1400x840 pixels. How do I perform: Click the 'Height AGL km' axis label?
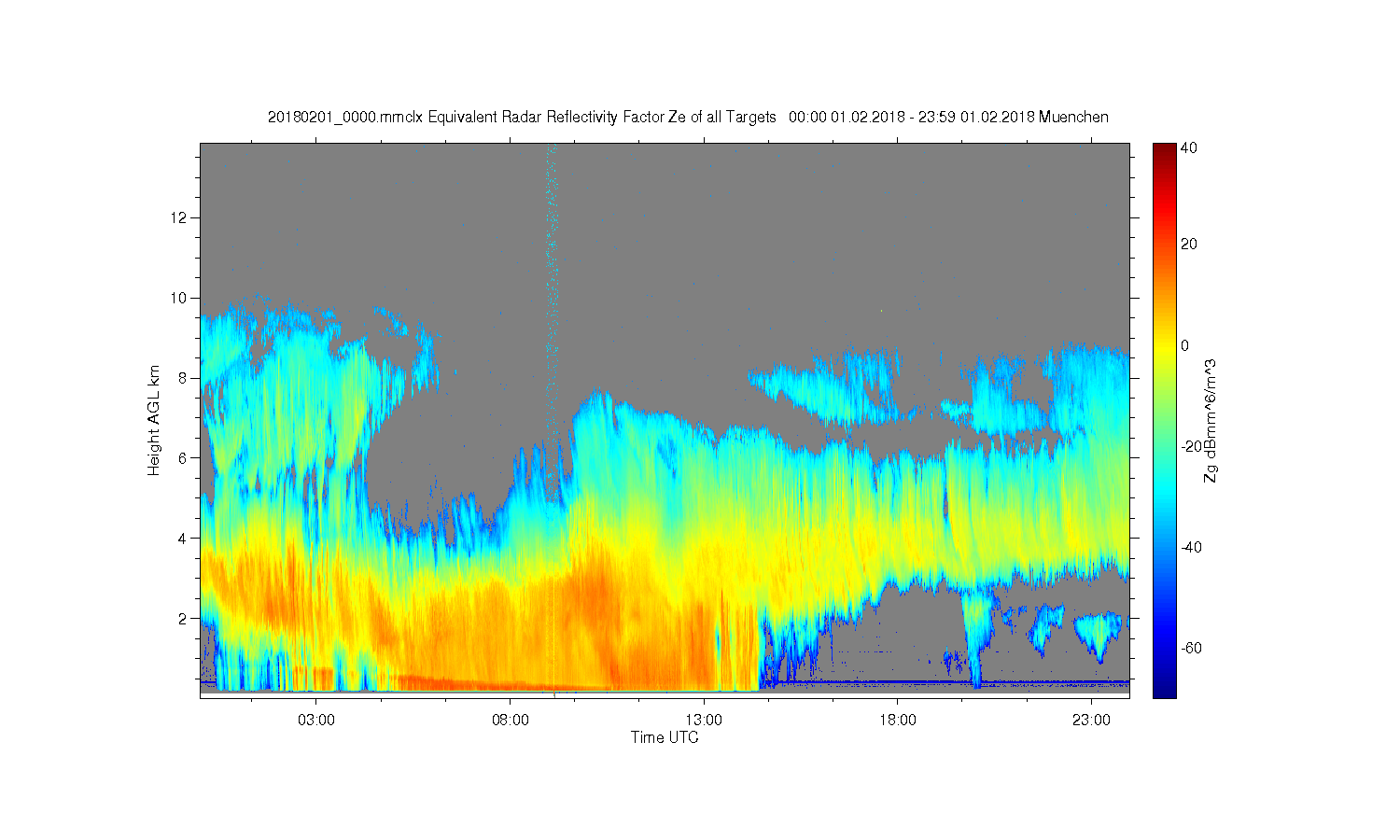[154, 420]
